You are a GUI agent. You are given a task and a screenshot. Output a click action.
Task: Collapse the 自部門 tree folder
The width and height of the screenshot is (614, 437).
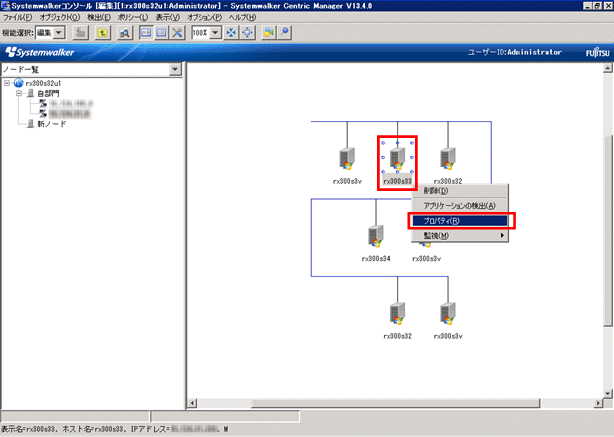19,93
